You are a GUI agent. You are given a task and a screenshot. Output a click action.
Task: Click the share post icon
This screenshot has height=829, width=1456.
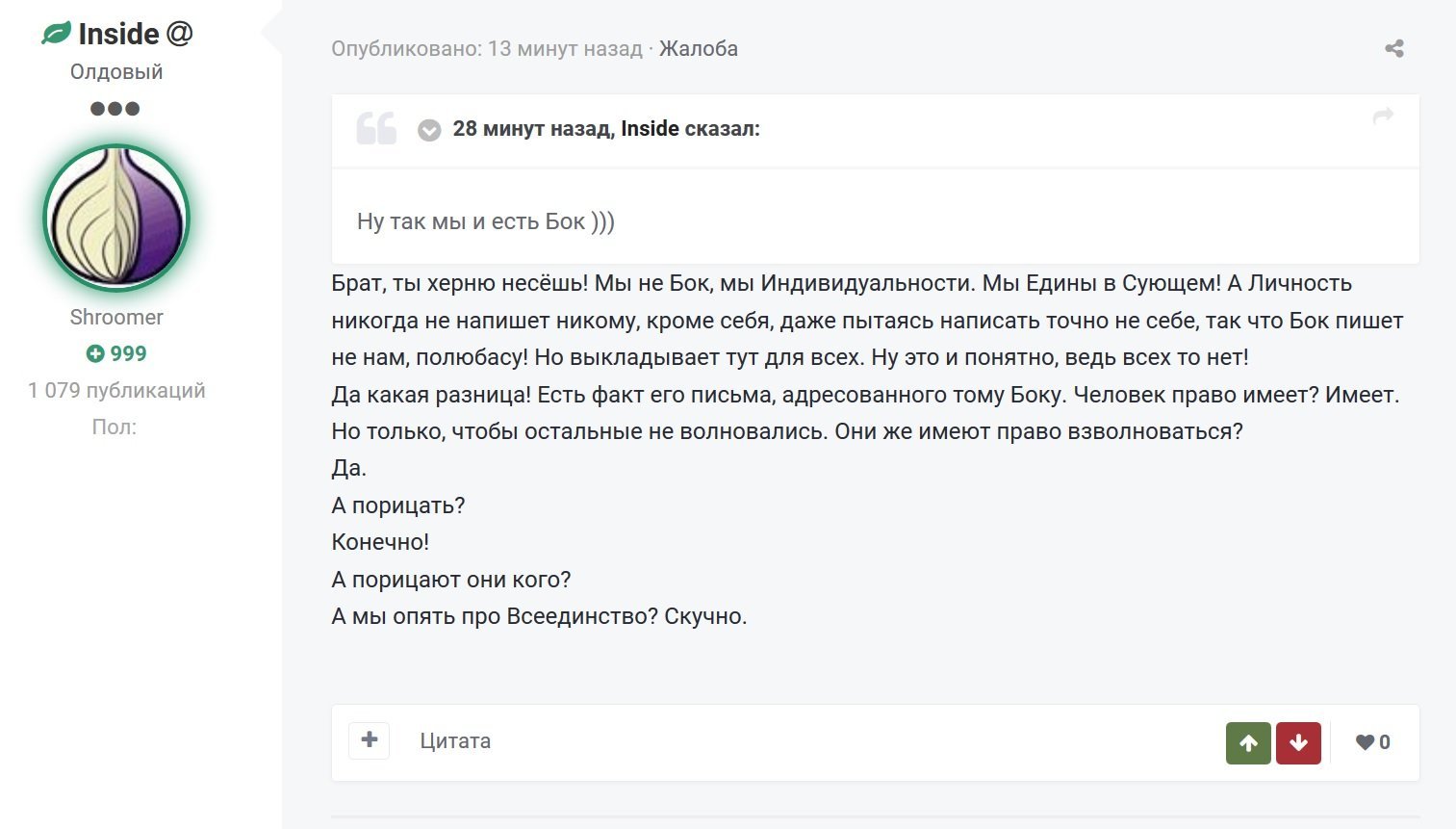pos(1393,48)
